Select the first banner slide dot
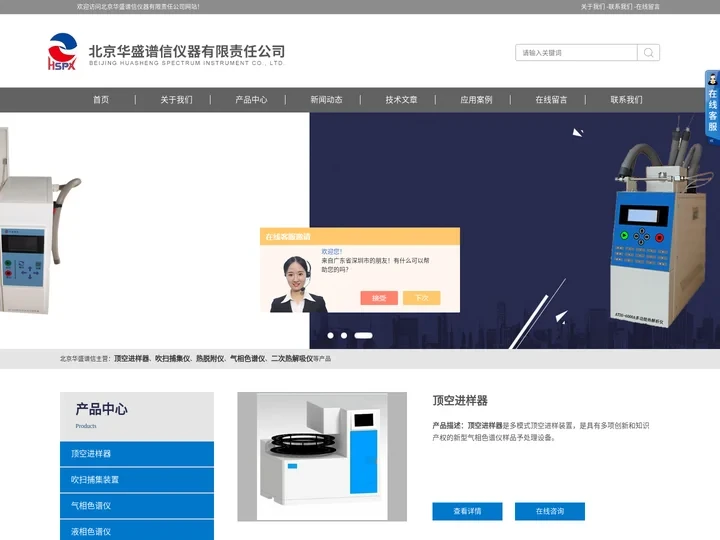Image resolution: width=720 pixels, height=540 pixels. 330,336
